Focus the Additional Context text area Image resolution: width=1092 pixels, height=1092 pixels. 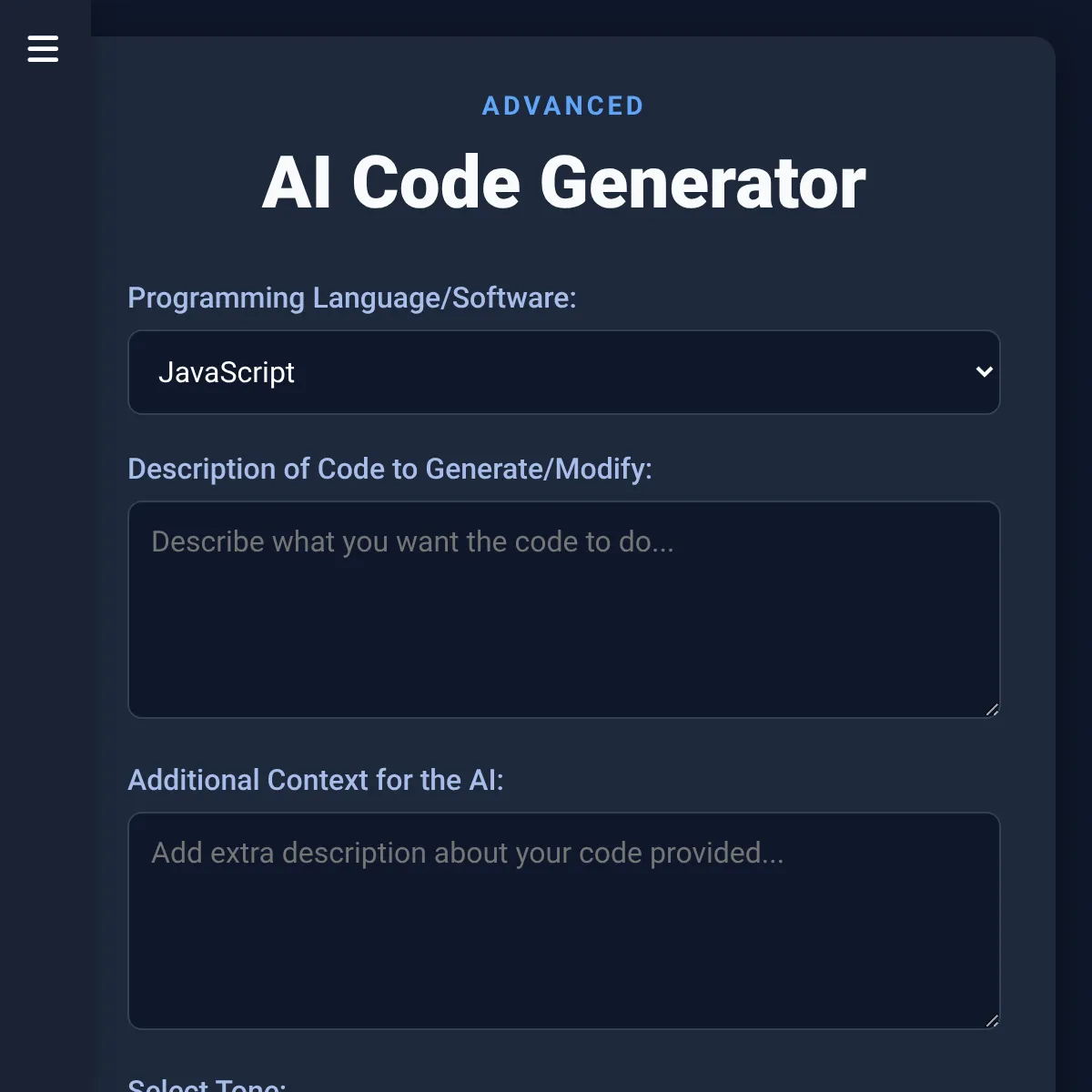point(563,920)
